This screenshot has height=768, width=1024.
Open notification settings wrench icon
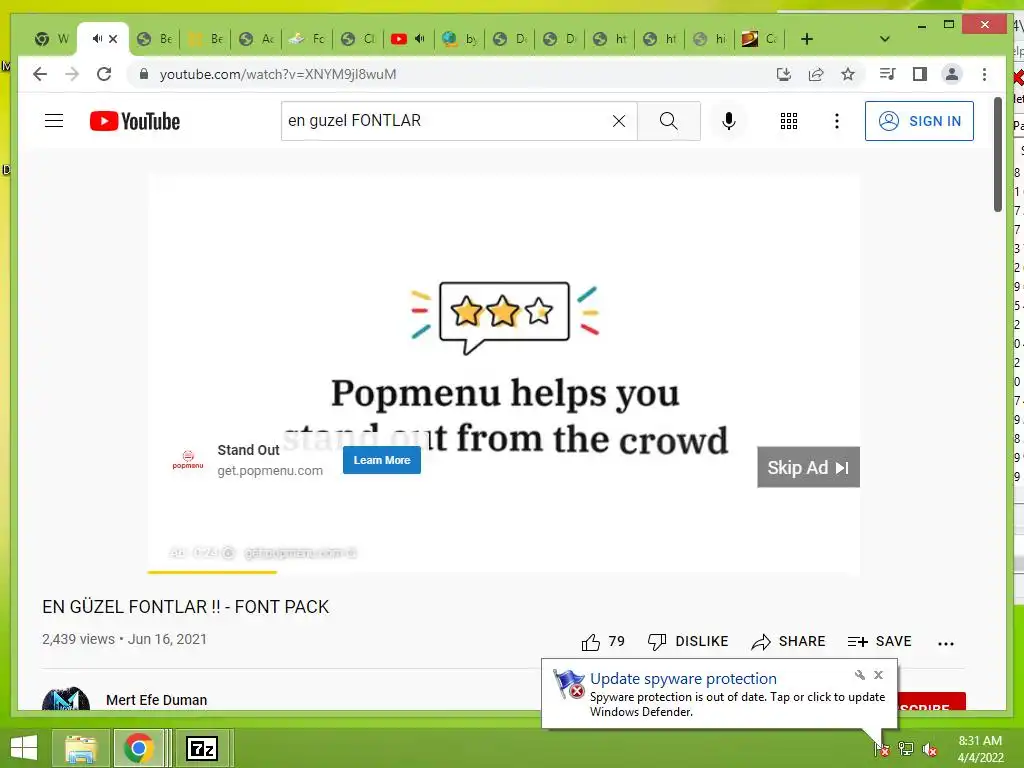(860, 675)
